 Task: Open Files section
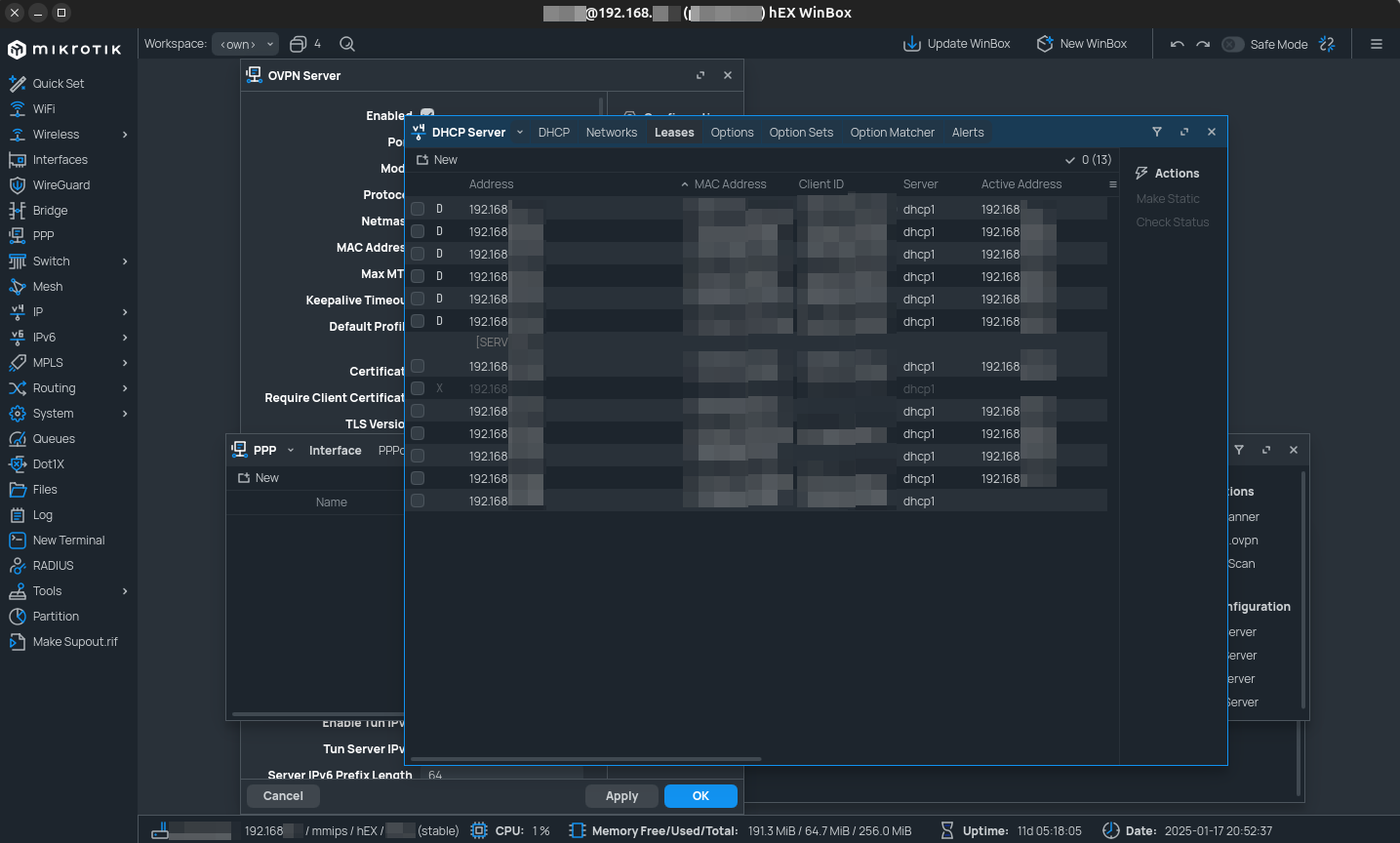45,490
